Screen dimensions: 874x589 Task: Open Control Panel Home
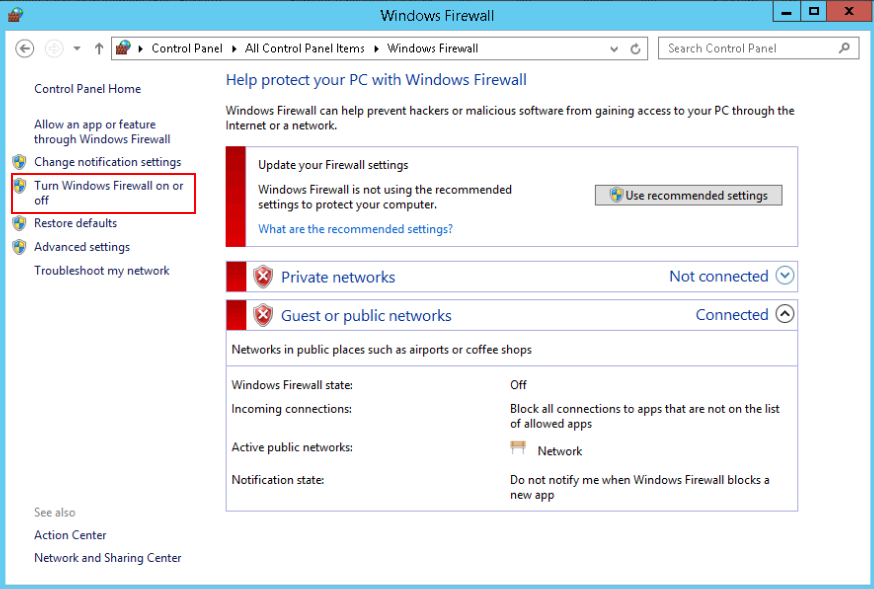point(88,89)
